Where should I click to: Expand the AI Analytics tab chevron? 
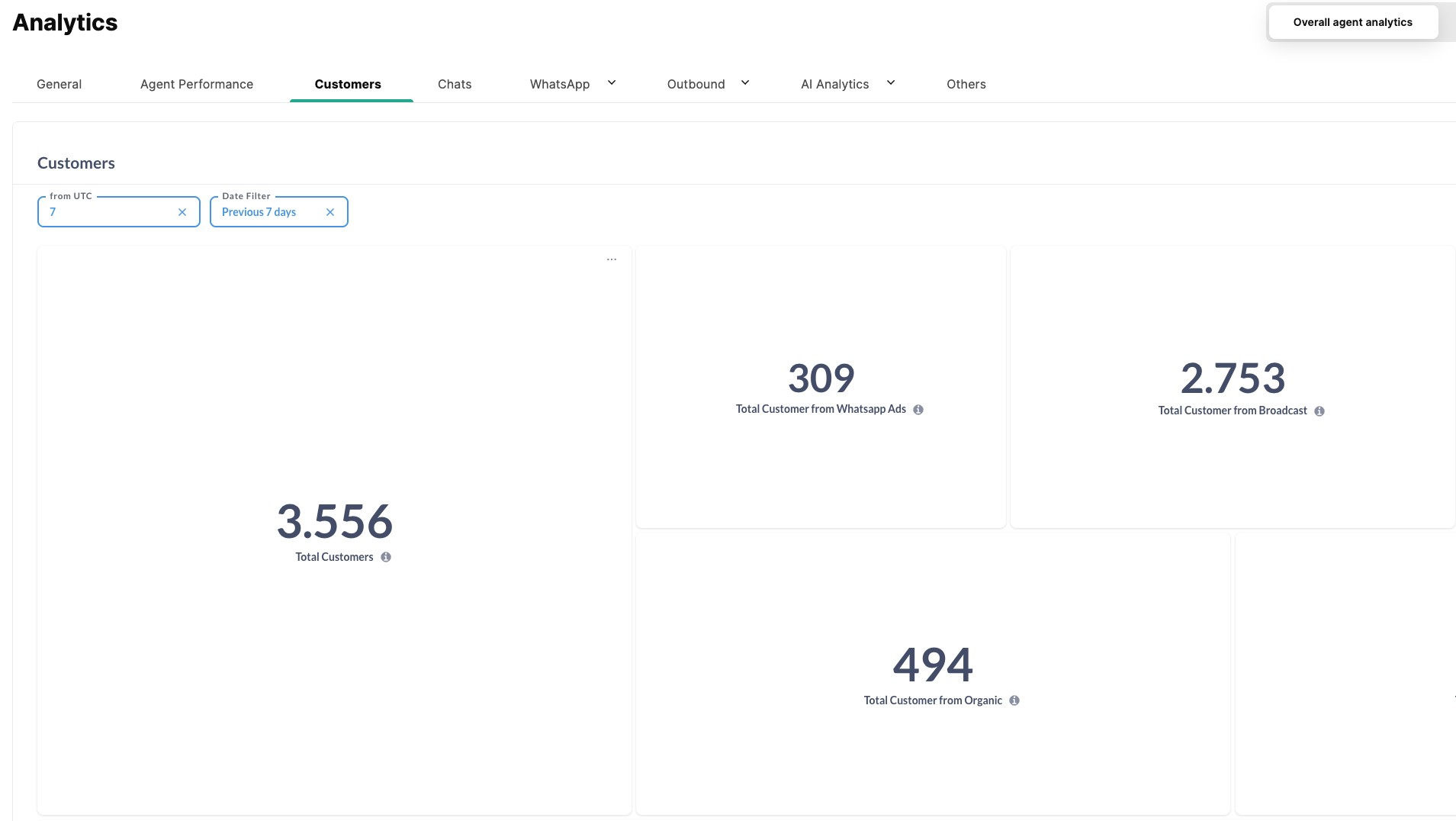(x=891, y=82)
